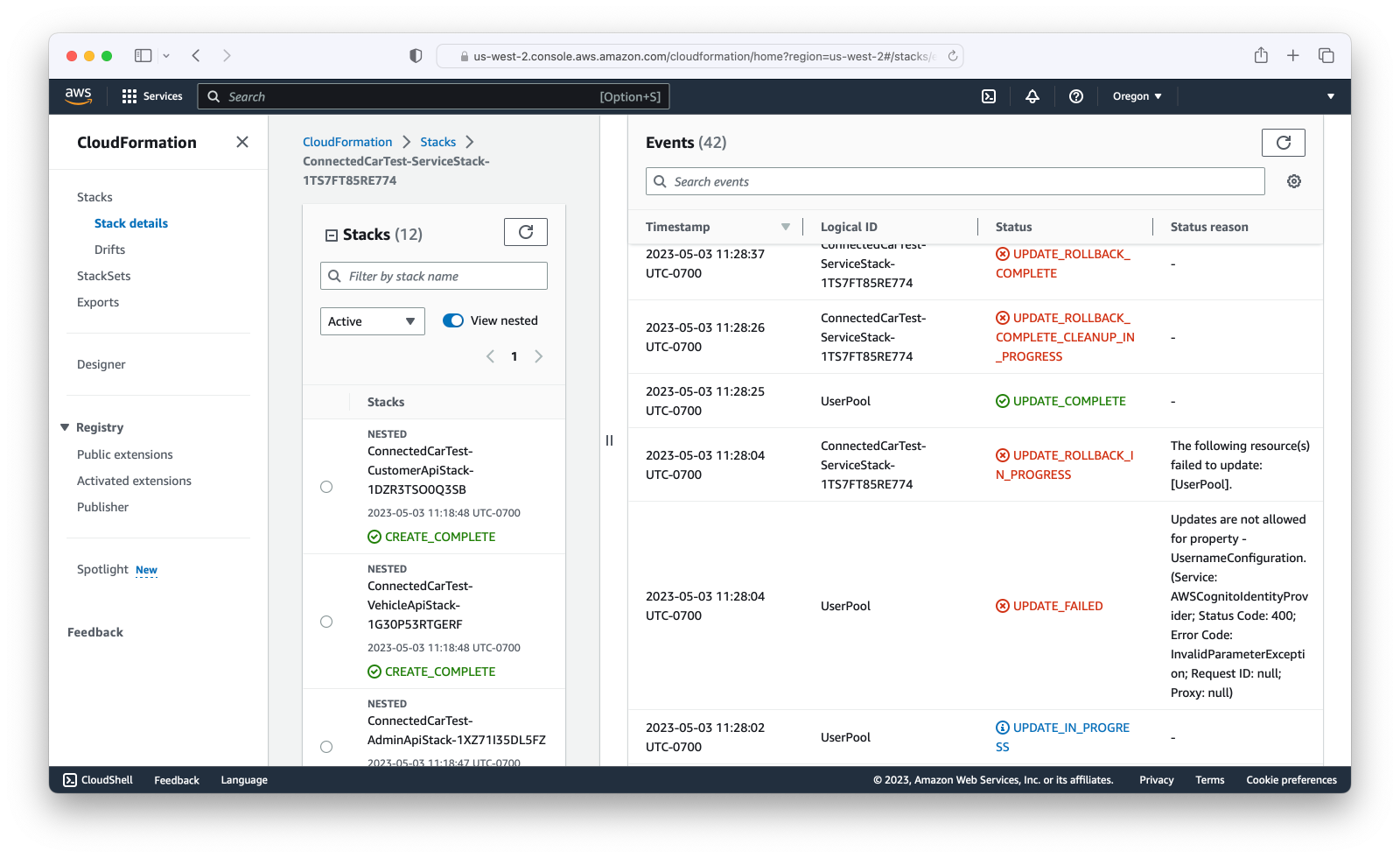Click the footer Feedback link
Screen dimensions: 1400x858
coord(177,780)
